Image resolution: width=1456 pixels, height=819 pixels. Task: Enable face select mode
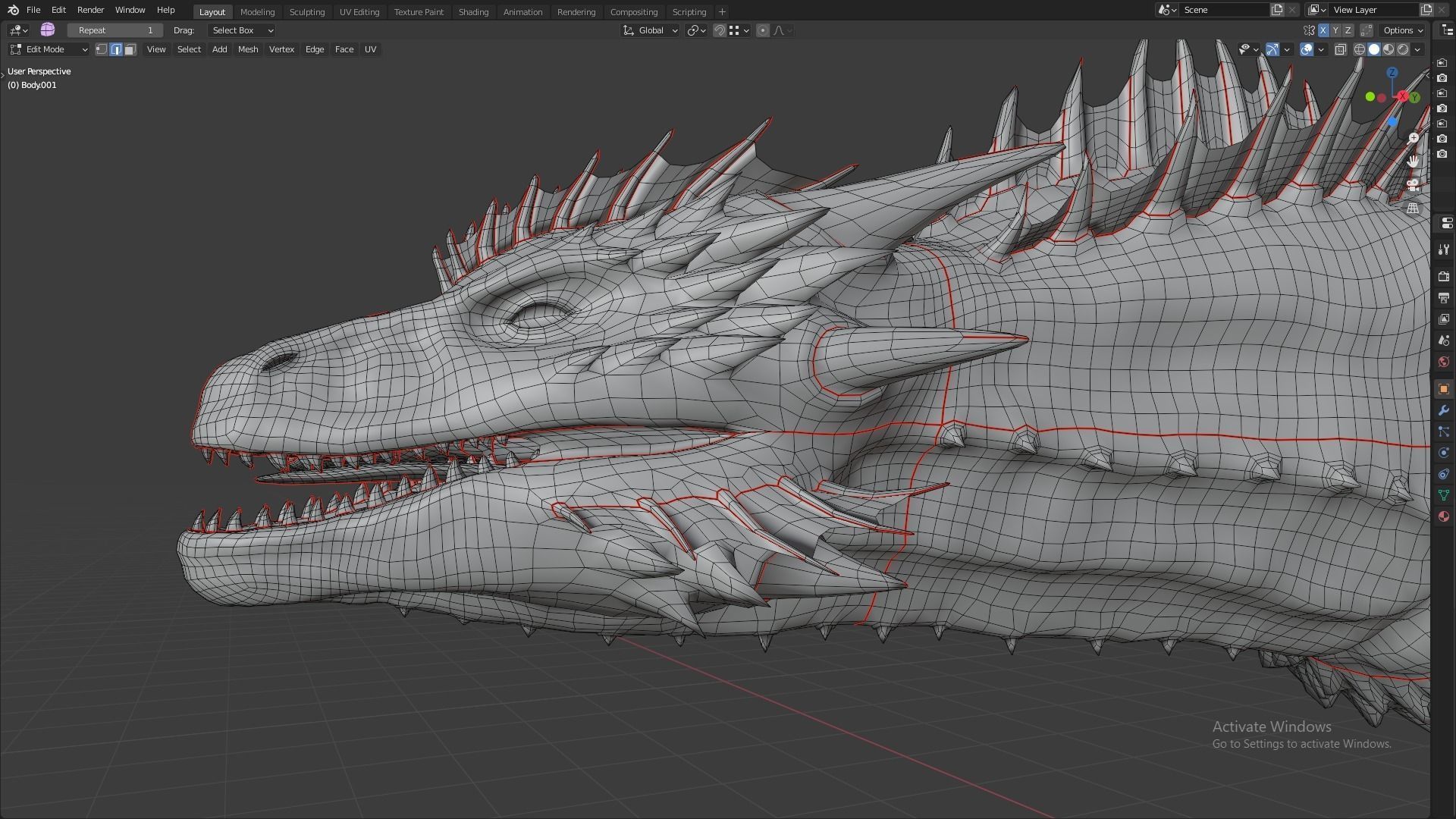(130, 49)
